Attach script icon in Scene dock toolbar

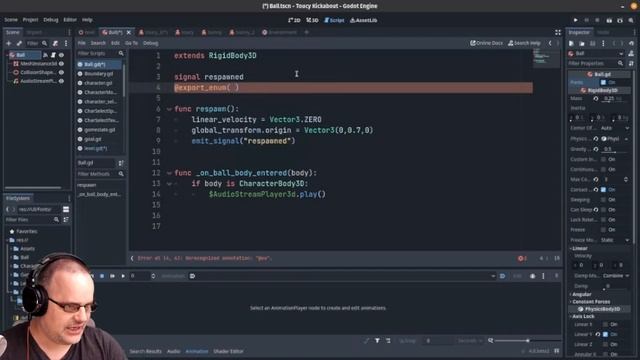(x=55, y=43)
